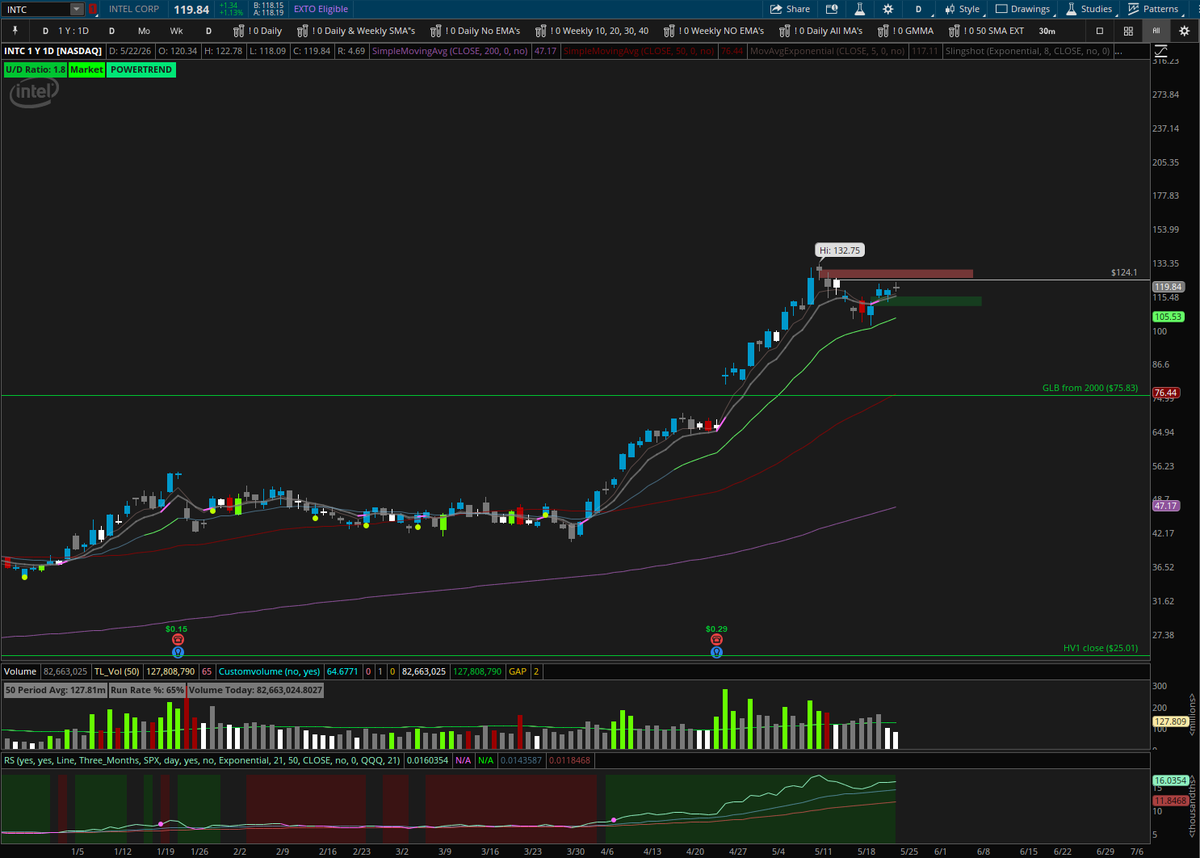Click the blue lightbulb icon under $0.29

click(716, 652)
